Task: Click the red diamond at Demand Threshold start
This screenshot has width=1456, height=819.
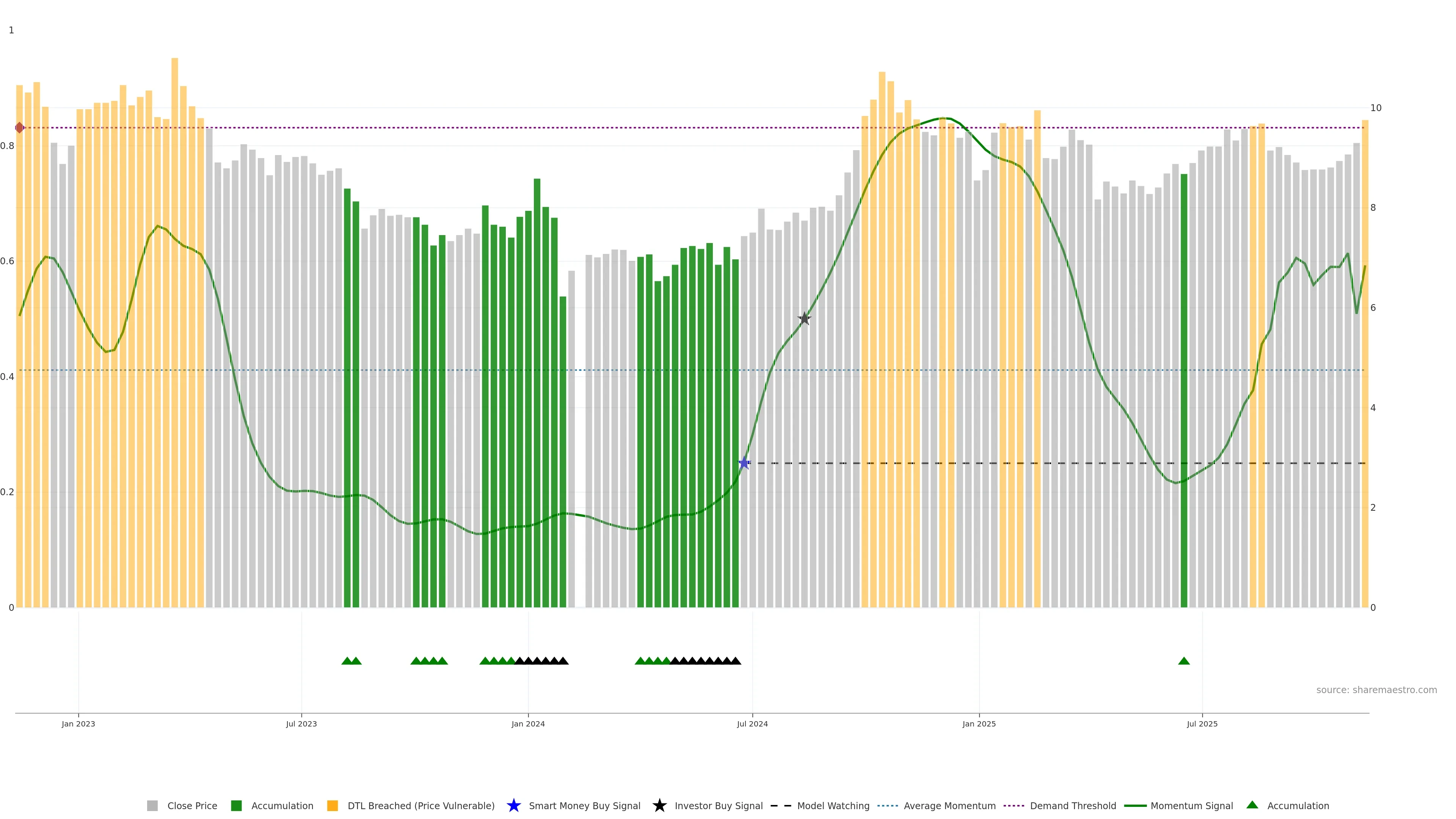Action: [x=20, y=128]
